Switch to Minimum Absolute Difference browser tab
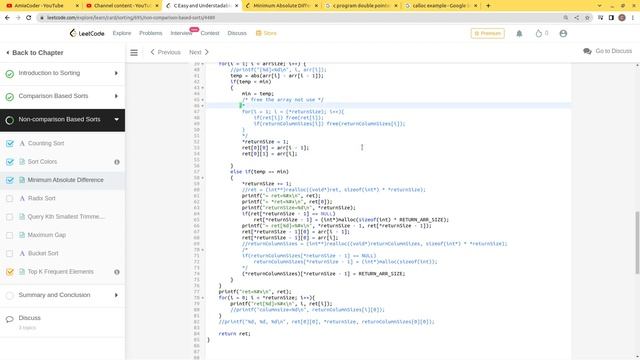Screen dimensions: 640x360 pos(281,6)
